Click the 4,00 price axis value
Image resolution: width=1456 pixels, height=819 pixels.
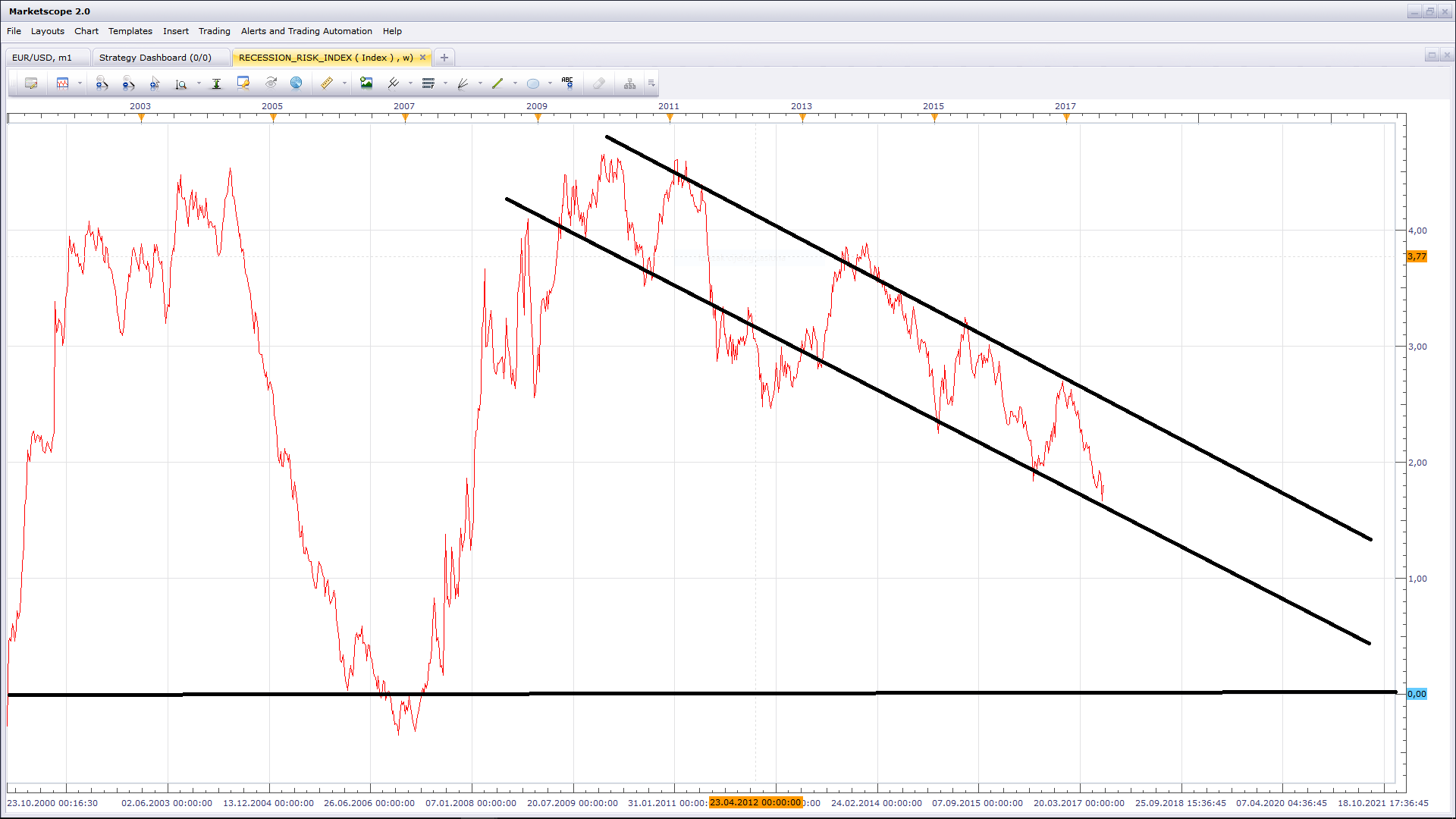click(1417, 231)
